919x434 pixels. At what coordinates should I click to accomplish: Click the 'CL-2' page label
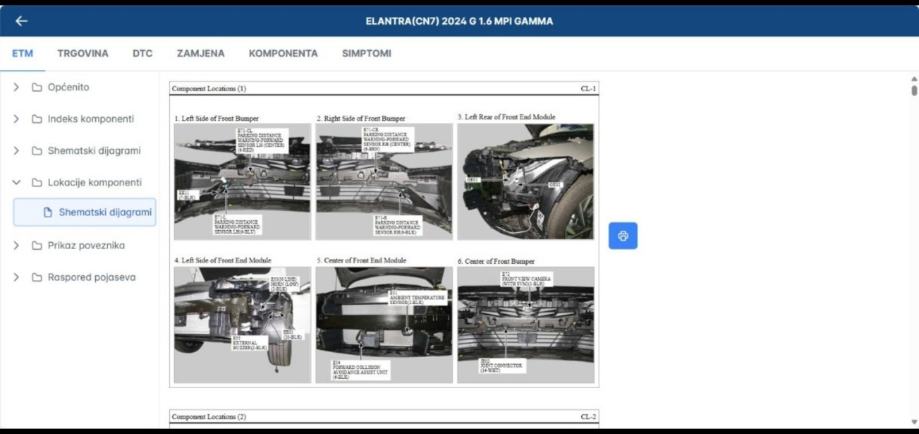click(x=588, y=416)
